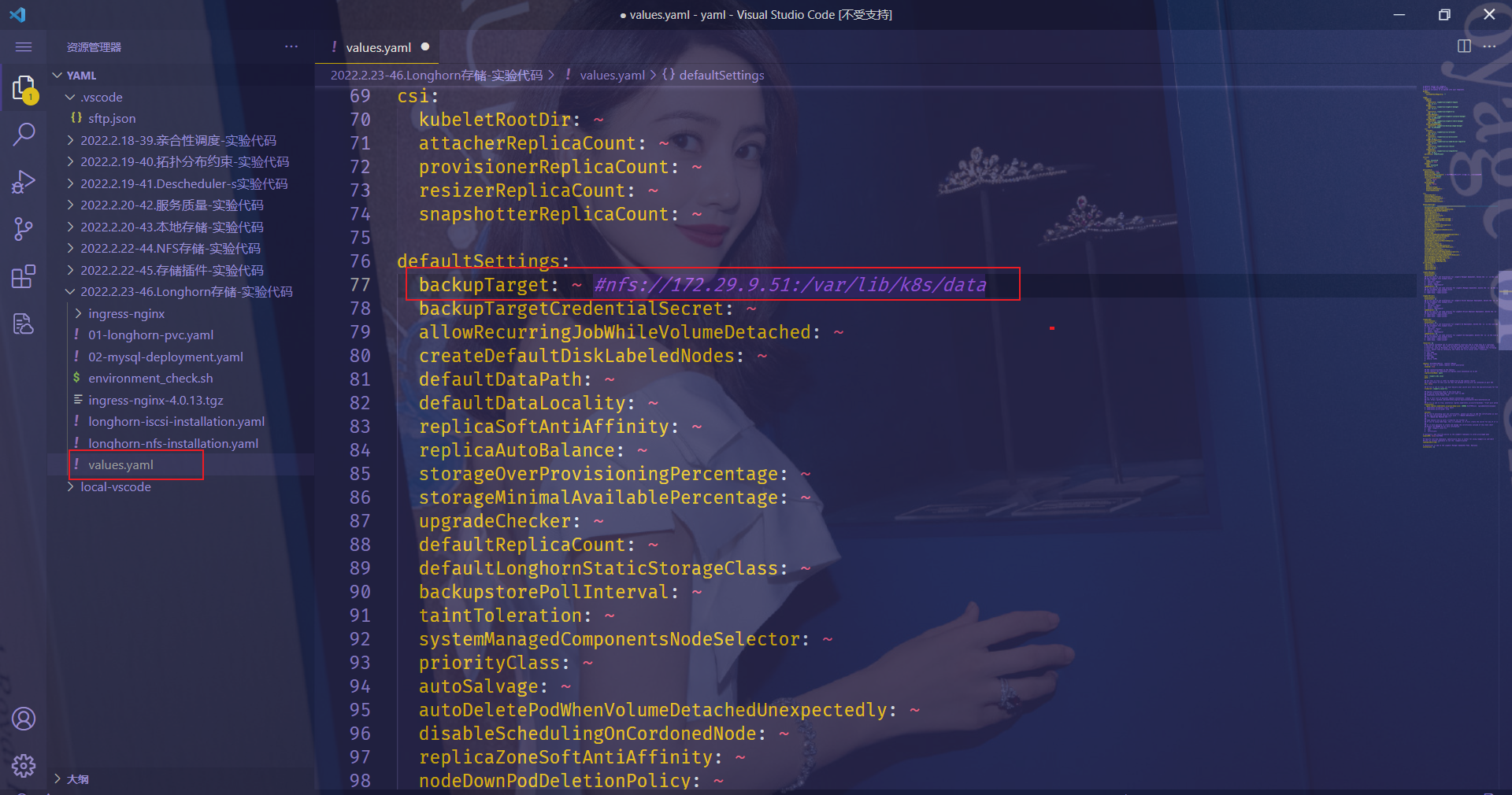
Task: Click the defaultSettings: line
Action: coord(484,261)
